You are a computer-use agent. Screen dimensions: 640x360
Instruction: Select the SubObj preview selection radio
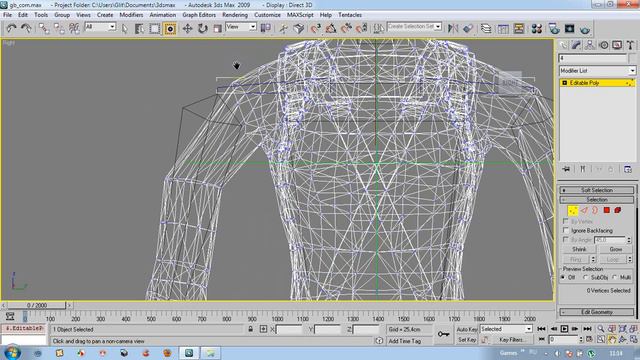pos(586,278)
